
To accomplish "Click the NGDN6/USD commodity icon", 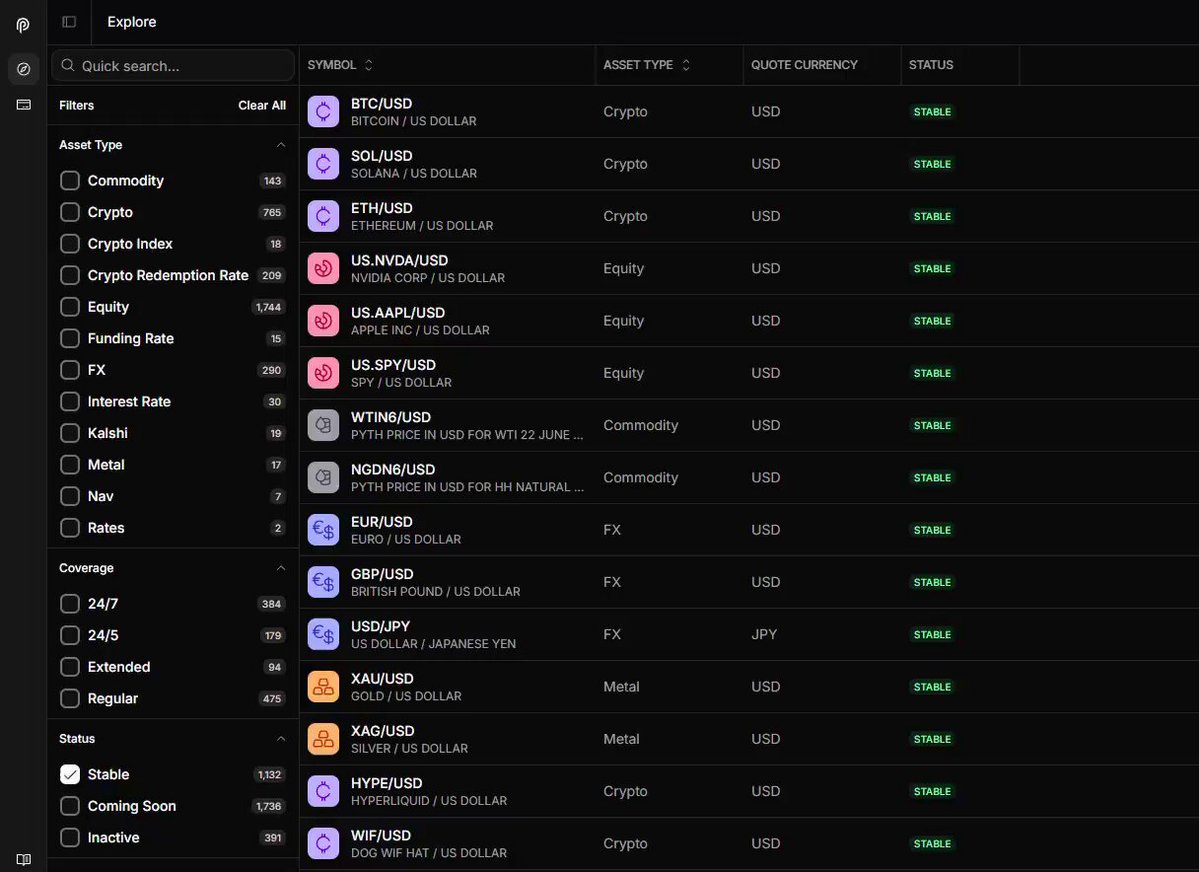I will coord(323,477).
